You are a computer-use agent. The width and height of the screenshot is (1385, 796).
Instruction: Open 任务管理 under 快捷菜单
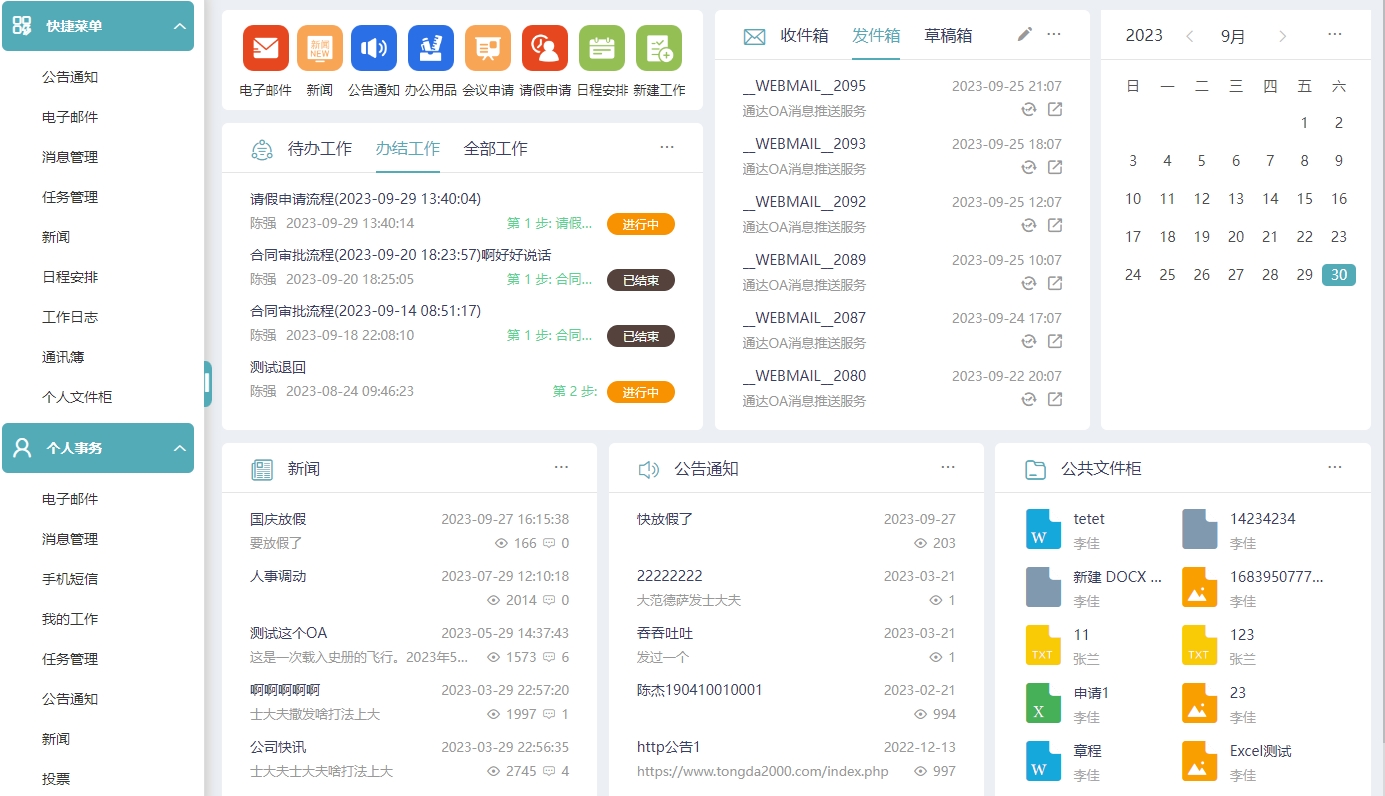(x=70, y=197)
